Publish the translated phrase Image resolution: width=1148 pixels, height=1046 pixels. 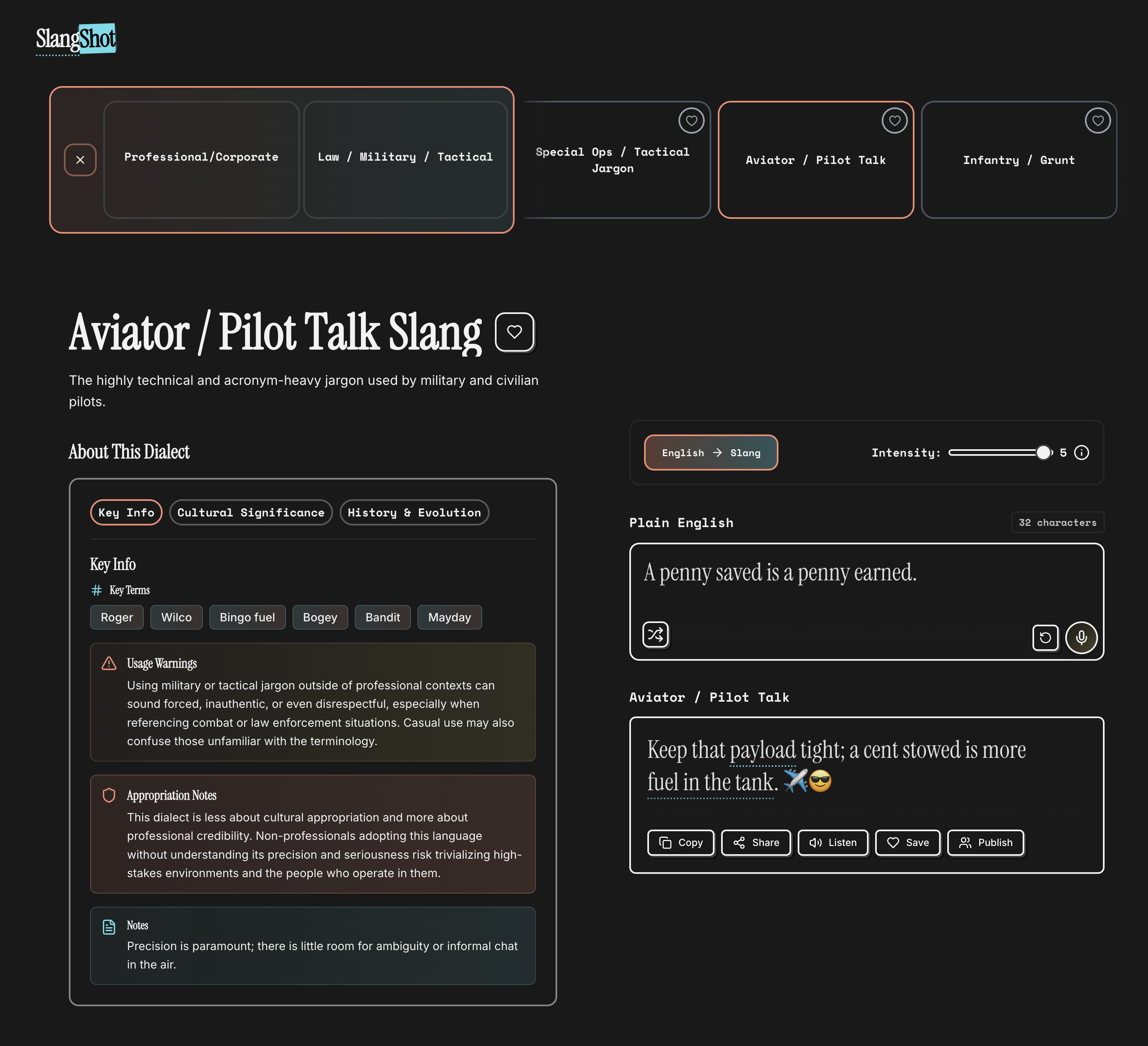(985, 843)
